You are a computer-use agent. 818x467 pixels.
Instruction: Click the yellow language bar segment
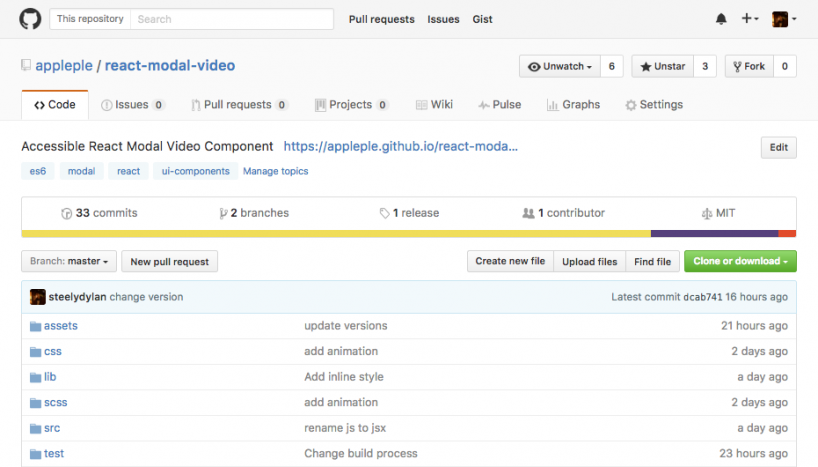point(335,234)
